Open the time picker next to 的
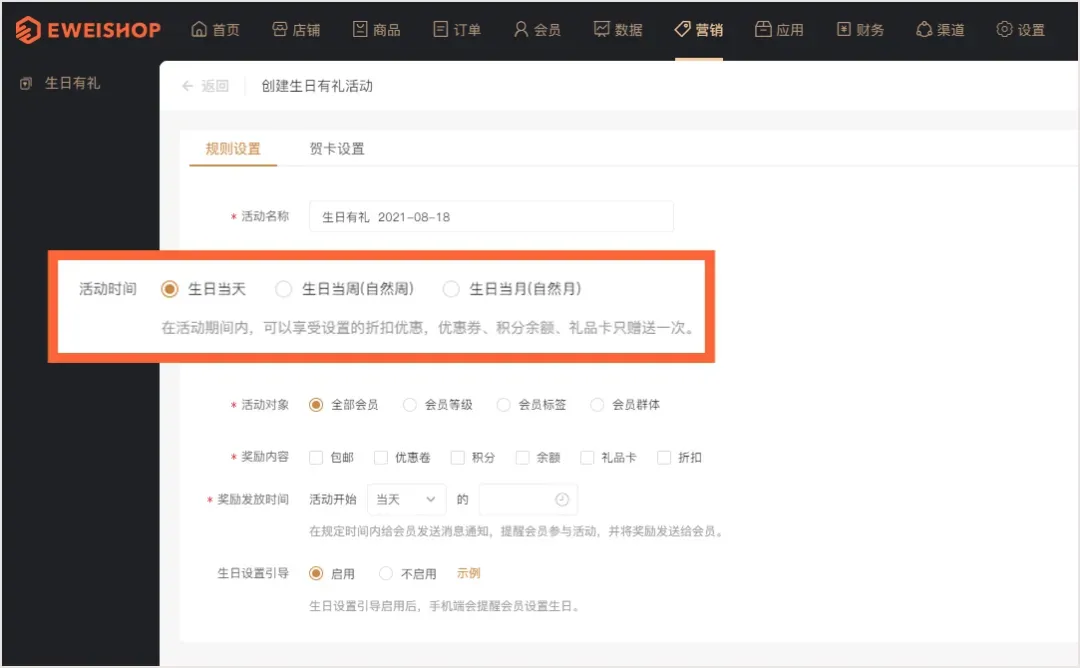This screenshot has height=668, width=1080. click(x=528, y=498)
